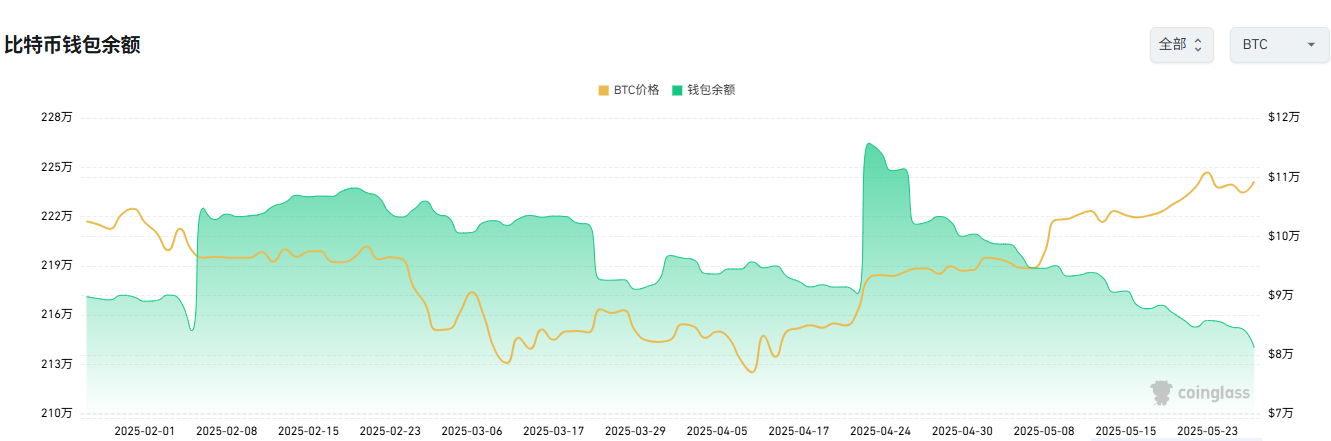Click the 228万 left axis label
Image resolution: width=1331 pixels, height=441 pixels.
tap(58, 117)
